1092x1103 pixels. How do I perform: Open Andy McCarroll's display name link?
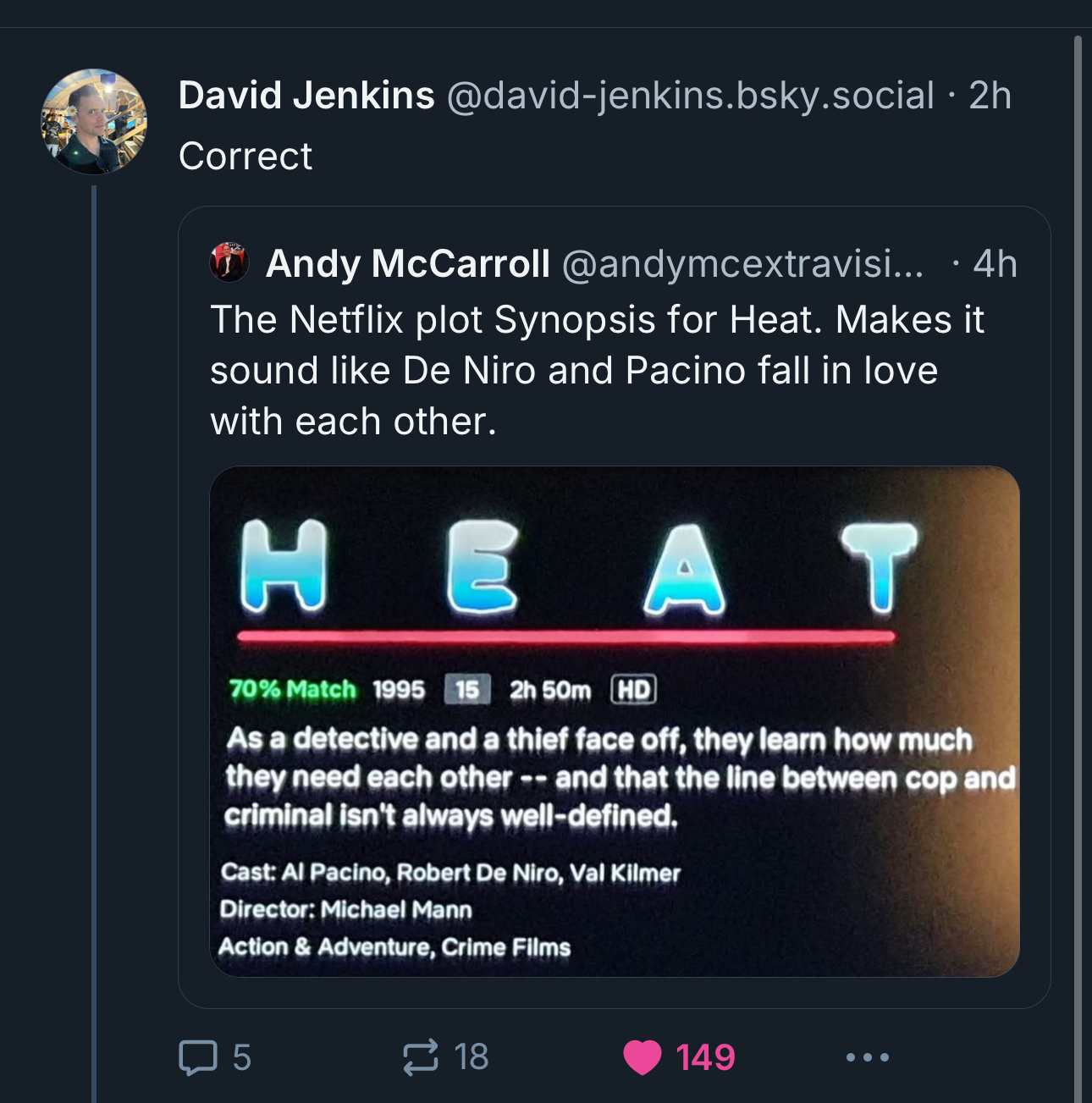pos(408,263)
